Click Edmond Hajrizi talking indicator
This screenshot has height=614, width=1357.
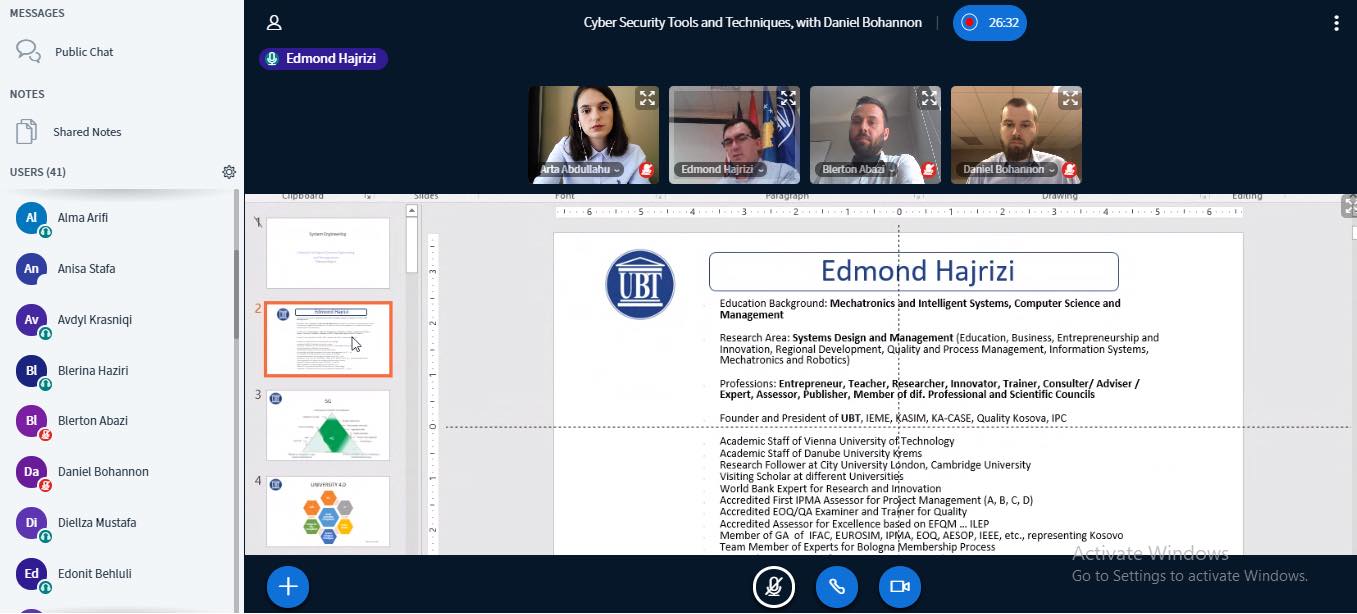(323, 59)
